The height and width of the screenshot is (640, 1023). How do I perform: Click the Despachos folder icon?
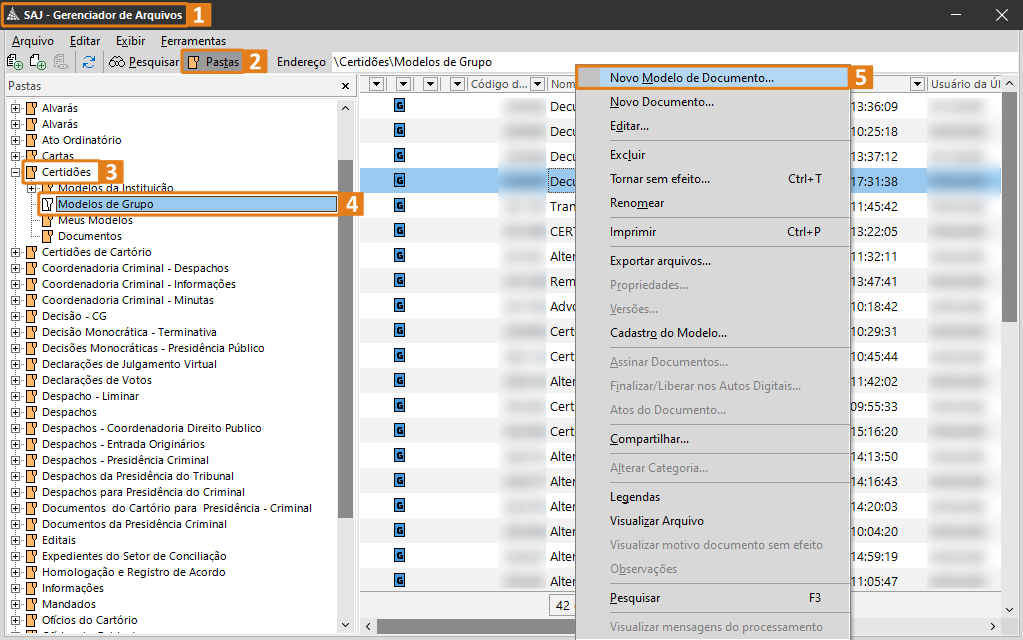click(x=31, y=412)
